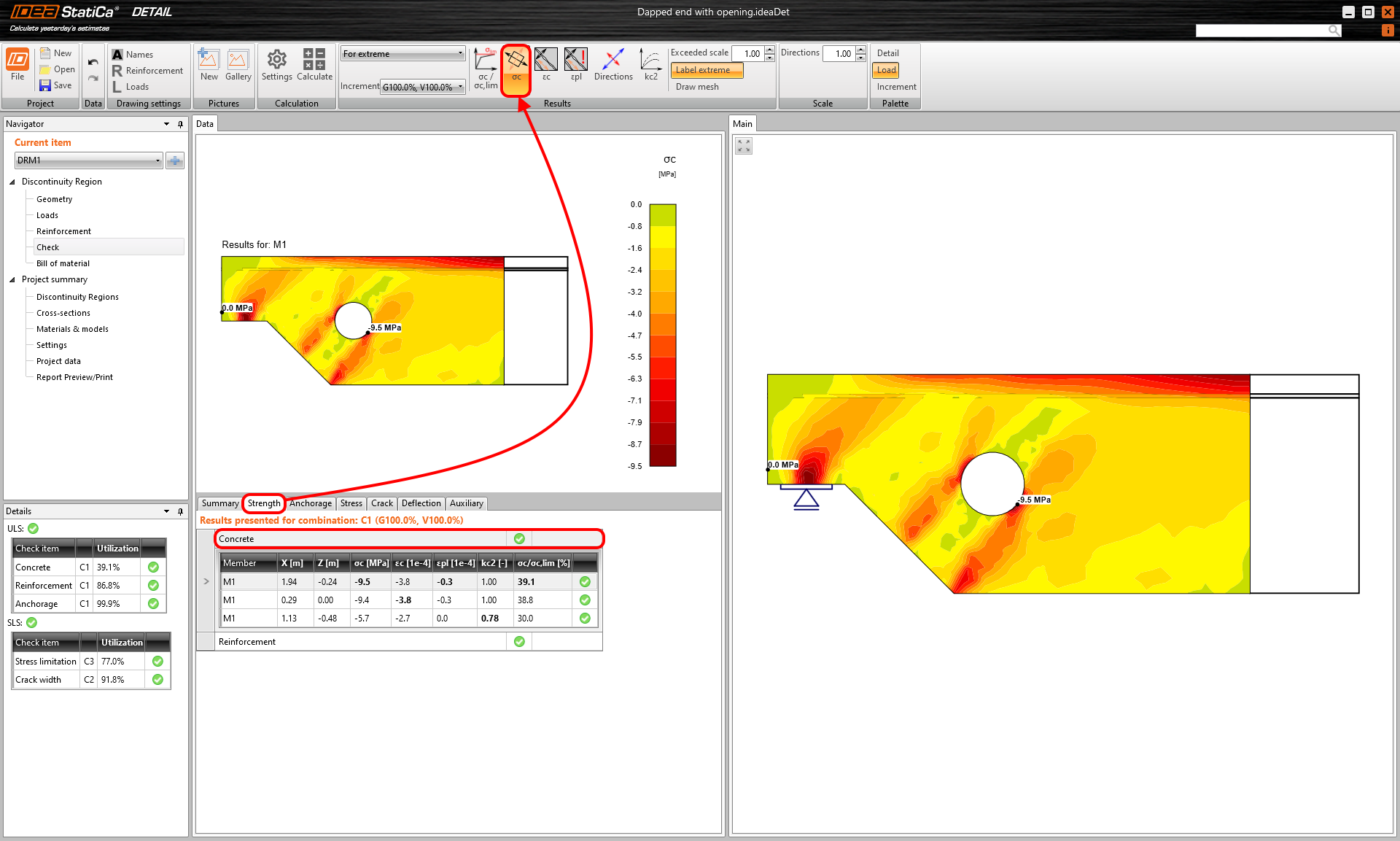Open Report Preview/Print in navigator
This screenshot has width=1400, height=841.
click(74, 377)
